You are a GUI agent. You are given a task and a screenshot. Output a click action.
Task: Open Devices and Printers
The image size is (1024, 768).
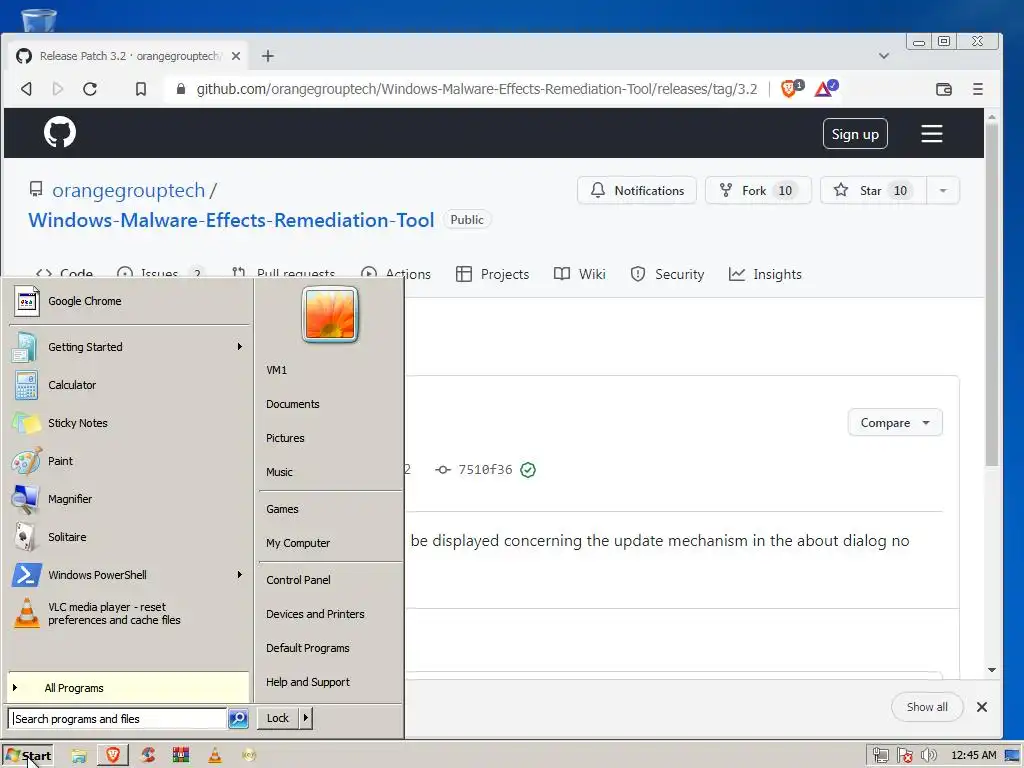pos(315,614)
